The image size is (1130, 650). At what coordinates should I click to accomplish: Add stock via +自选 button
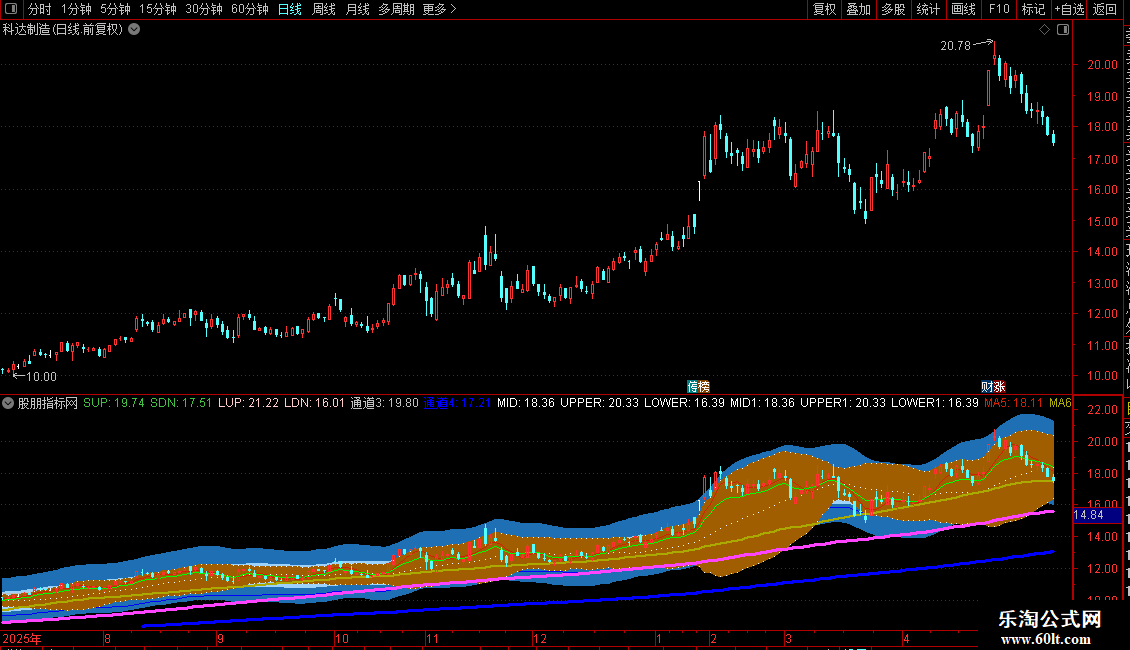[1069, 9]
